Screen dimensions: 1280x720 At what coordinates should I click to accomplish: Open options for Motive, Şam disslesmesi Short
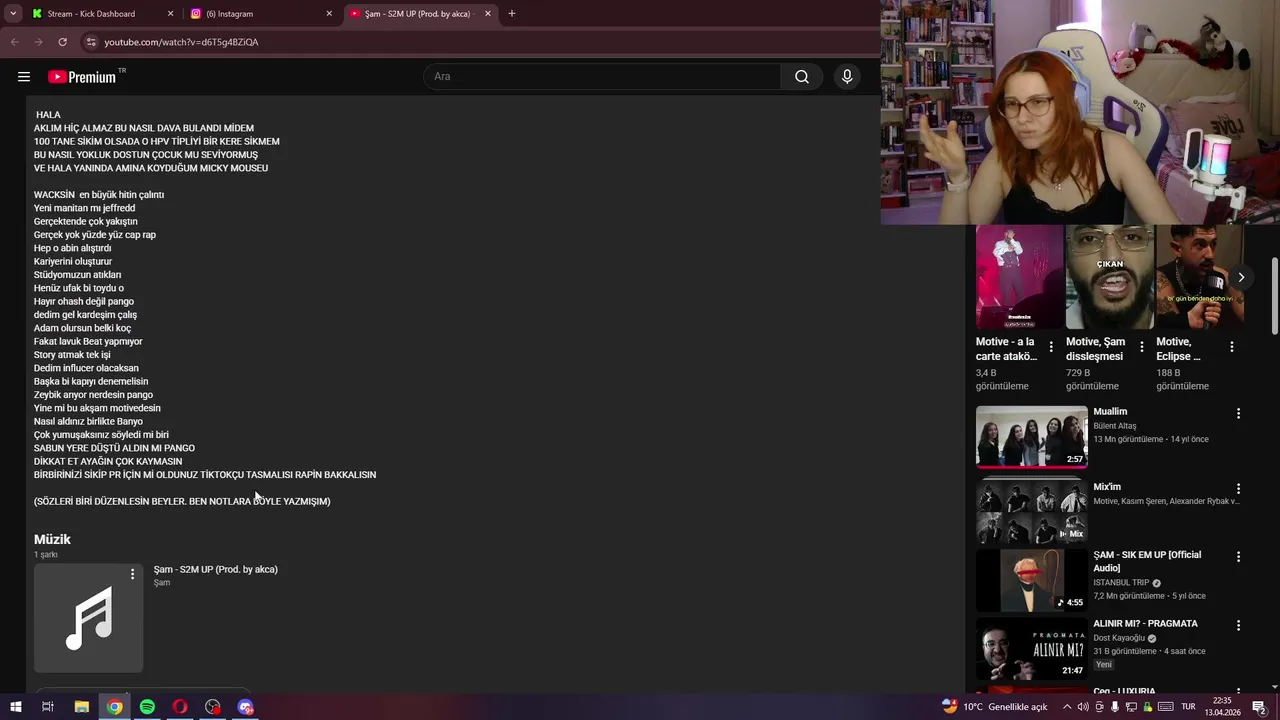[1141, 347]
